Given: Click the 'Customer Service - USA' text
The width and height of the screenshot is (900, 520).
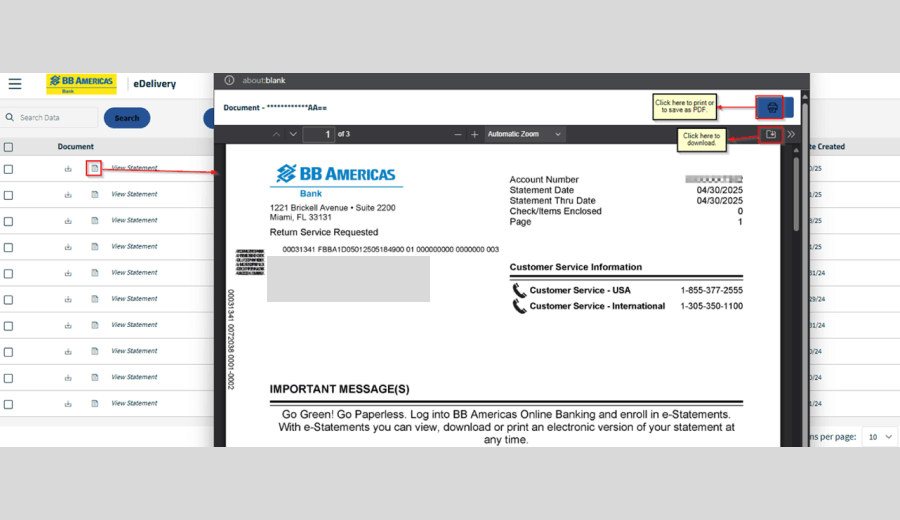Looking at the screenshot, I should pos(580,290).
